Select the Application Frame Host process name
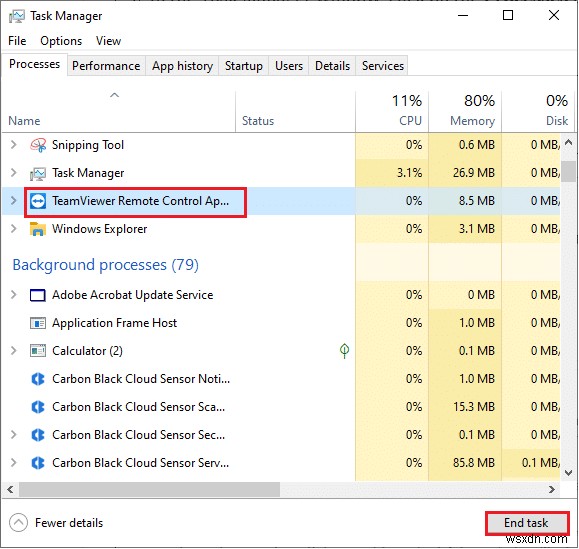Screen dimensions: 579x549 (x=114, y=323)
